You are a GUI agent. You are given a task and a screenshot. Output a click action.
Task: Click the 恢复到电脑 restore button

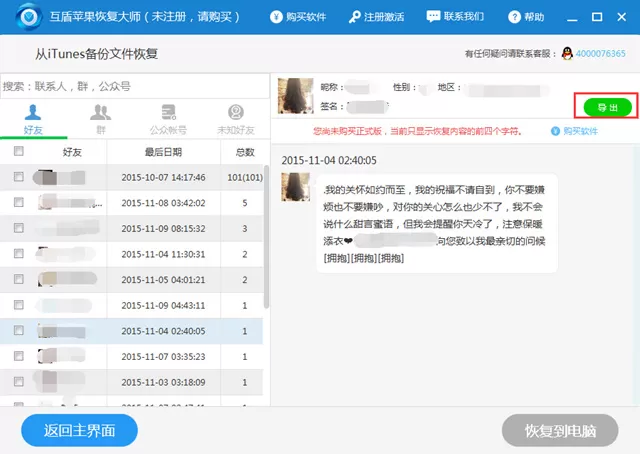(x=560, y=430)
